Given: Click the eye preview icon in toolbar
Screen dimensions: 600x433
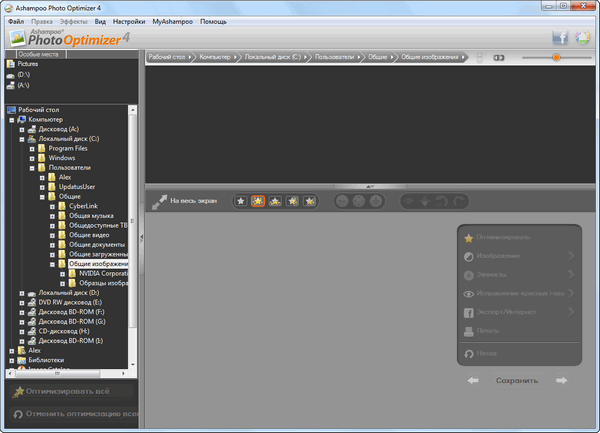Looking at the screenshot, I should [x=408, y=201].
